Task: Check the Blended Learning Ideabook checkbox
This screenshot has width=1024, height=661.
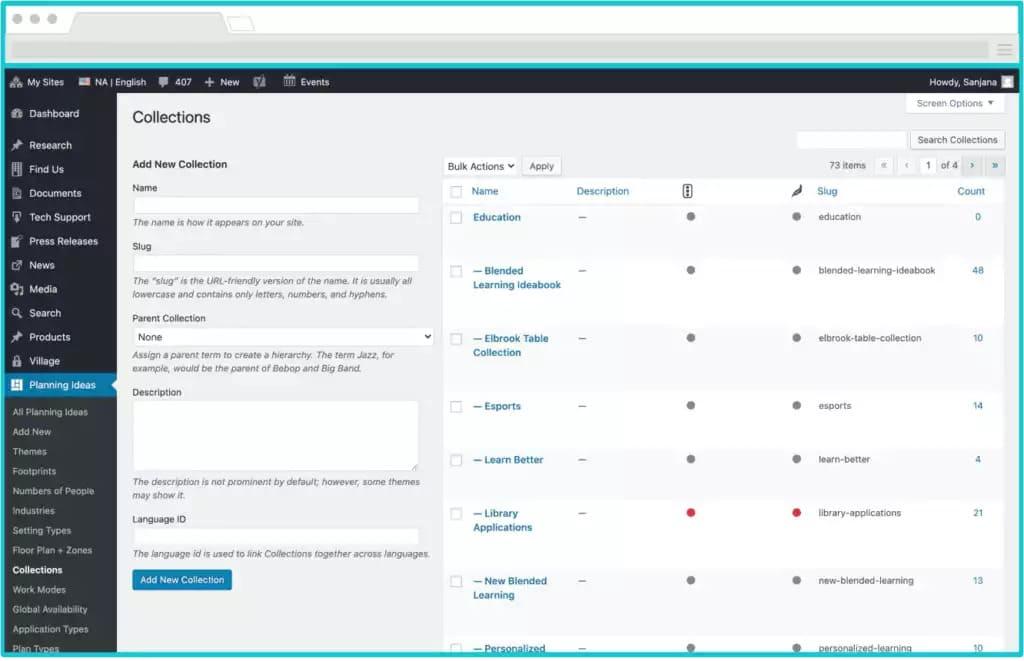Action: tap(456, 271)
